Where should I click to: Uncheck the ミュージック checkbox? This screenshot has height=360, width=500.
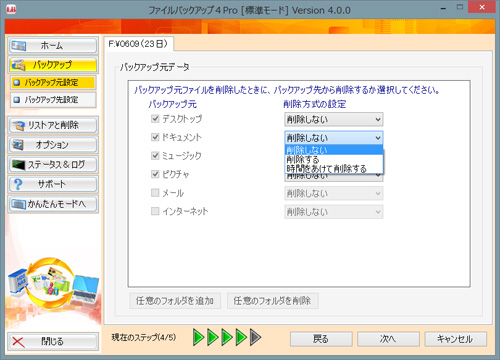pos(155,155)
